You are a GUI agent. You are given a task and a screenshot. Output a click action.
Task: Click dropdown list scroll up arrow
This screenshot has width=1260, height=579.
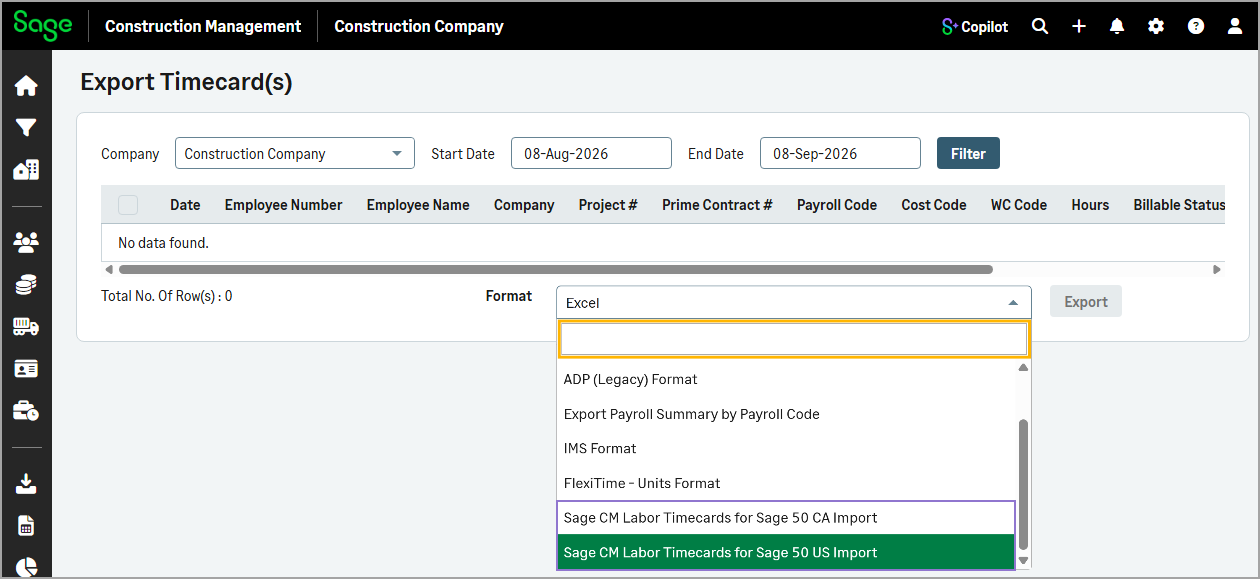(1023, 368)
